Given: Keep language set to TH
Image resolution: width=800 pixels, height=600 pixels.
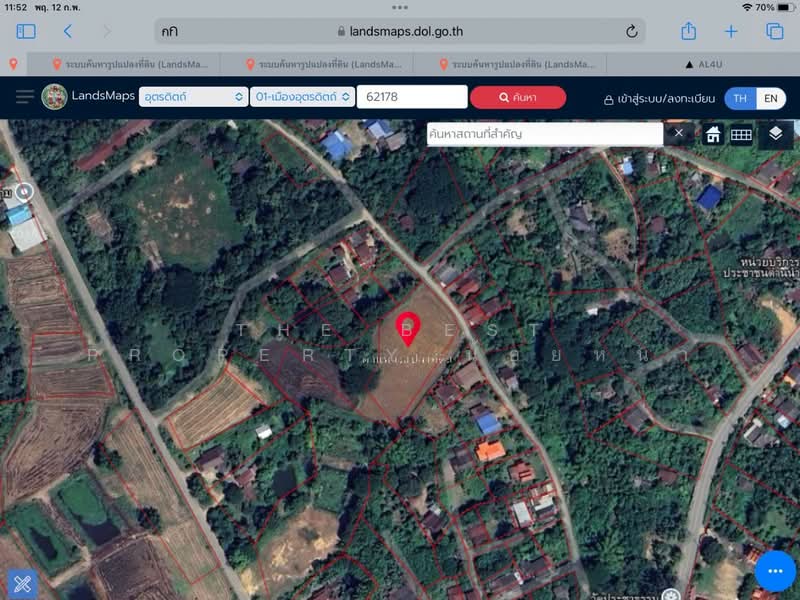Looking at the screenshot, I should pyautogui.click(x=742, y=97).
